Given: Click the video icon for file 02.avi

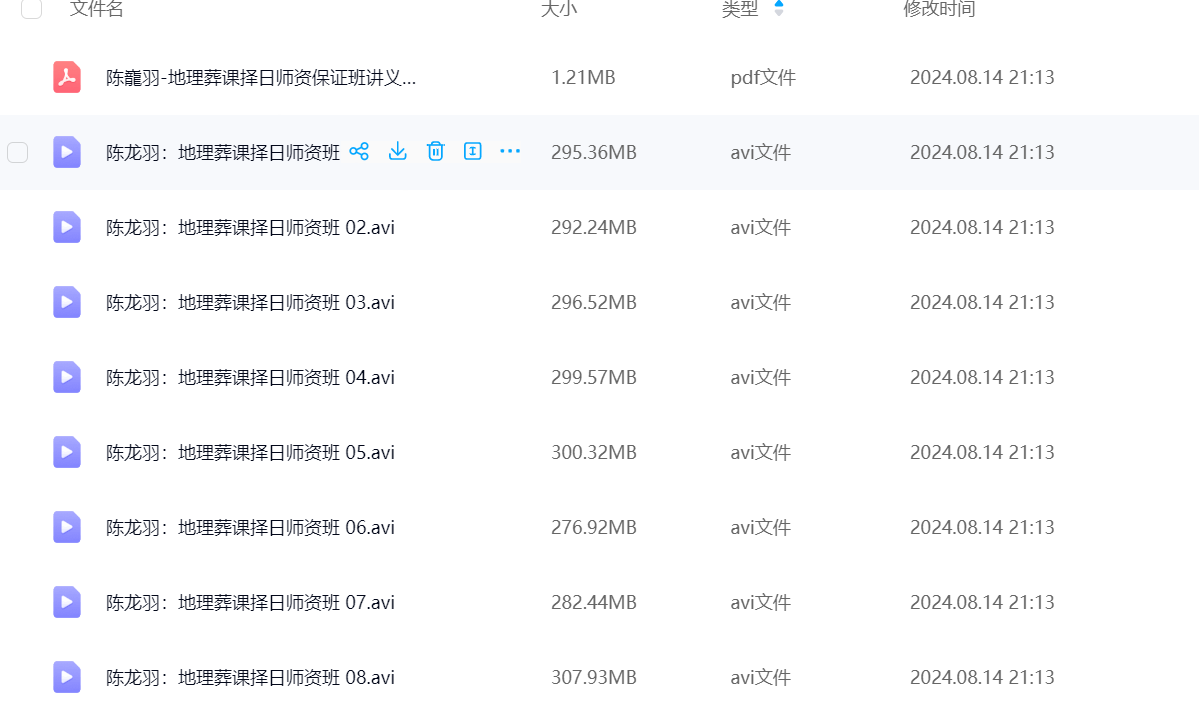Looking at the screenshot, I should tap(67, 227).
